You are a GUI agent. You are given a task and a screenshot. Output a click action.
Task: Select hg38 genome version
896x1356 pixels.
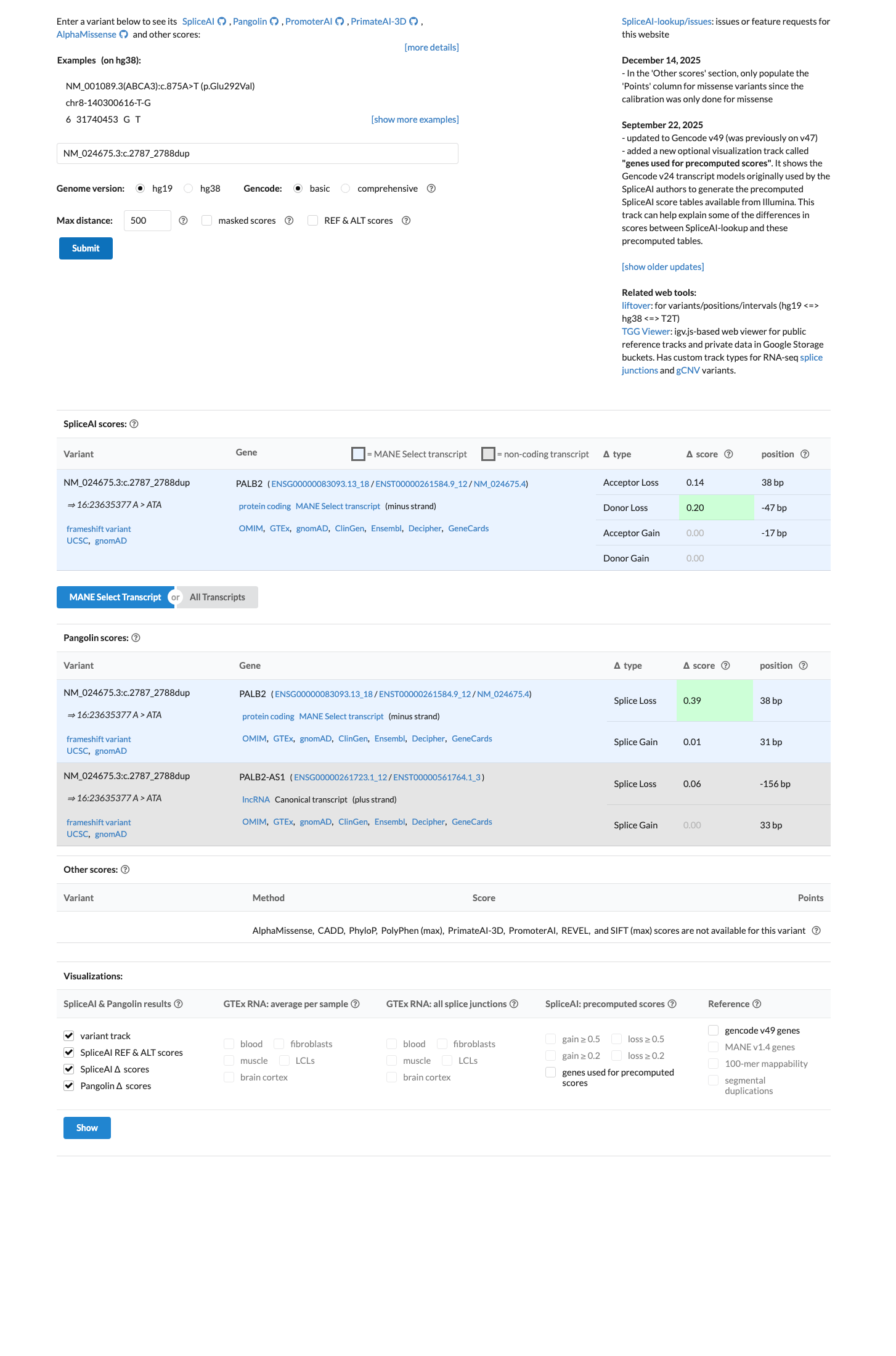[x=189, y=189]
